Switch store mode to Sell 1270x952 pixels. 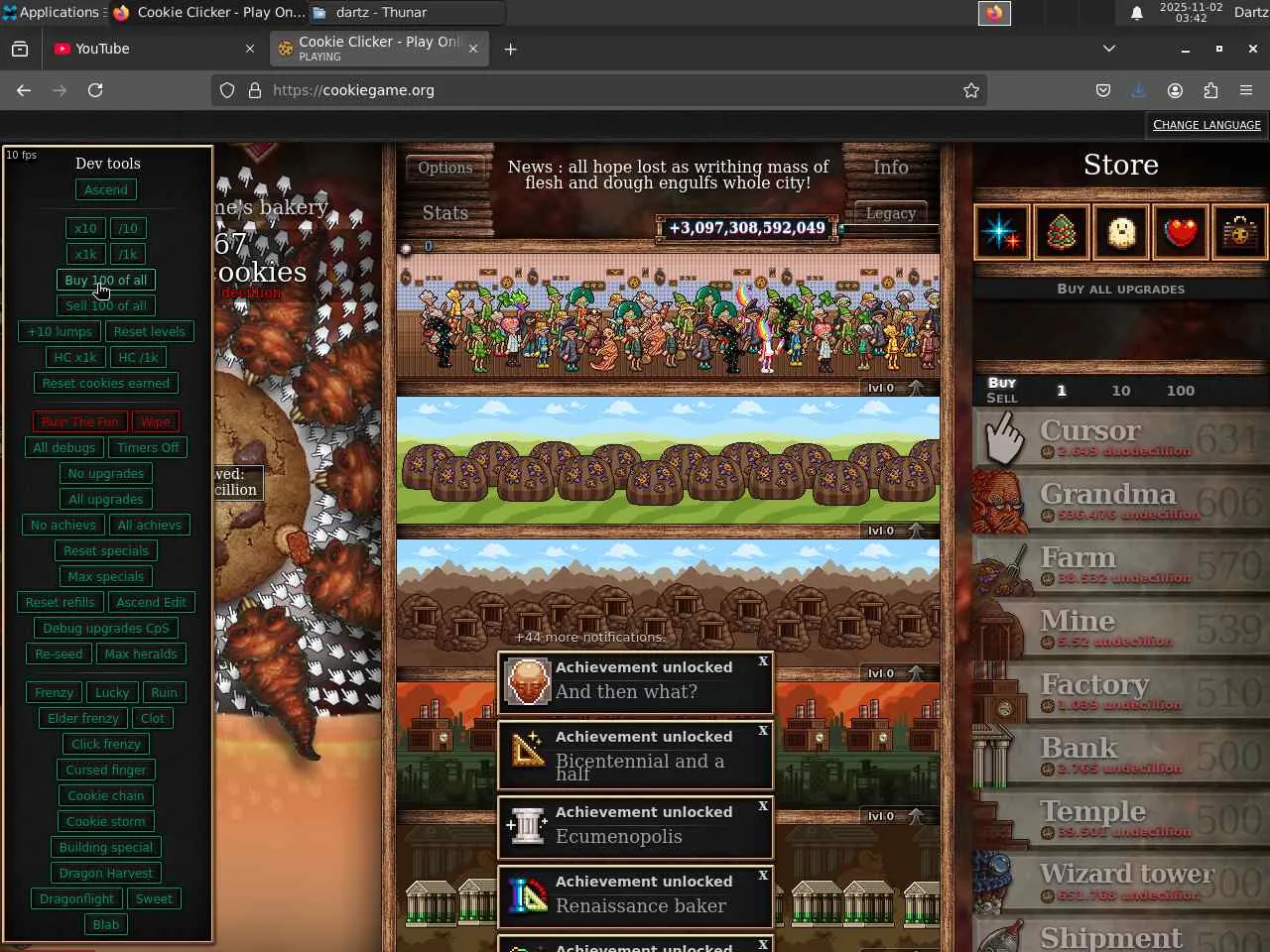click(1002, 398)
